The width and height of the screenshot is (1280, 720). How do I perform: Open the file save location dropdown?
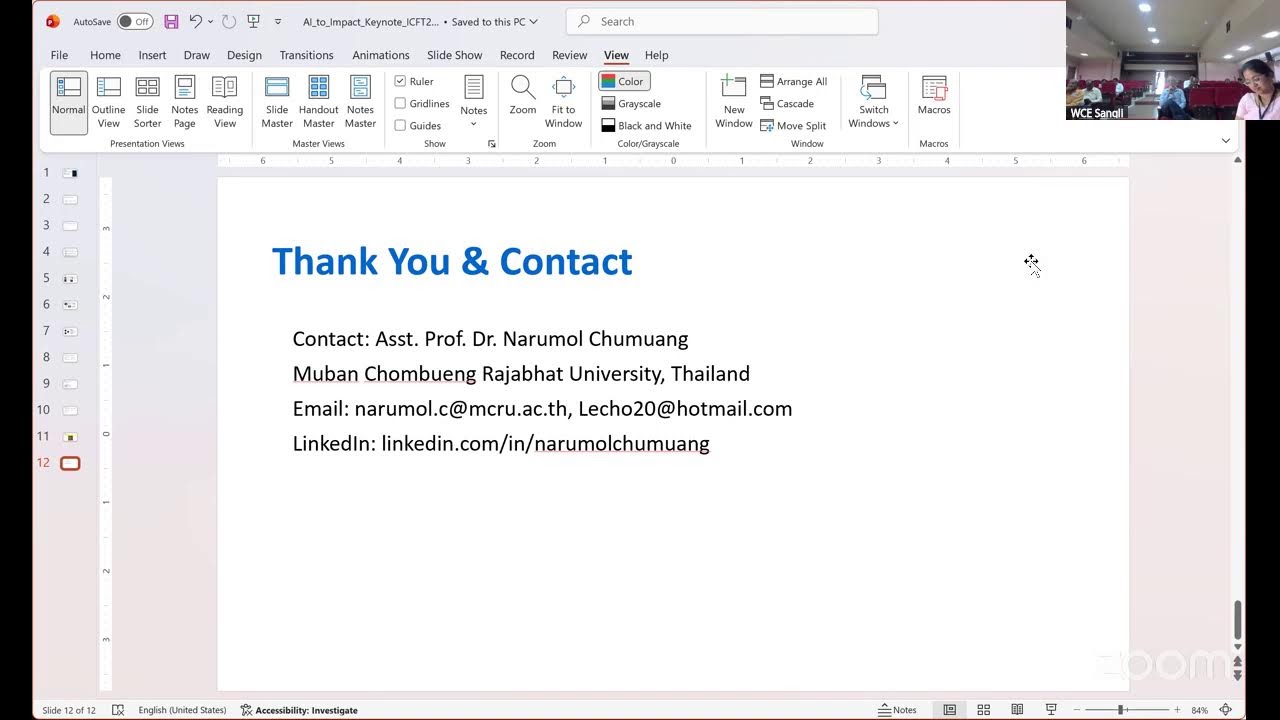(x=533, y=21)
